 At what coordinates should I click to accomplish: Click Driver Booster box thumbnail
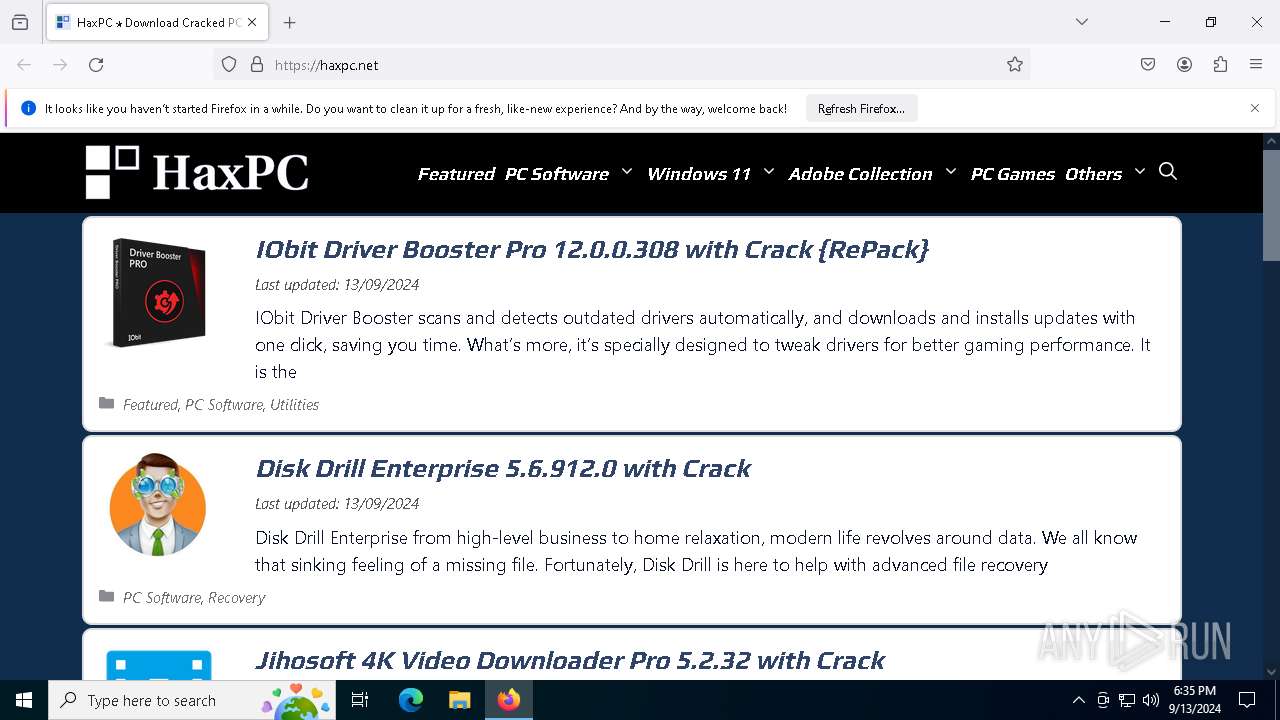tap(158, 292)
